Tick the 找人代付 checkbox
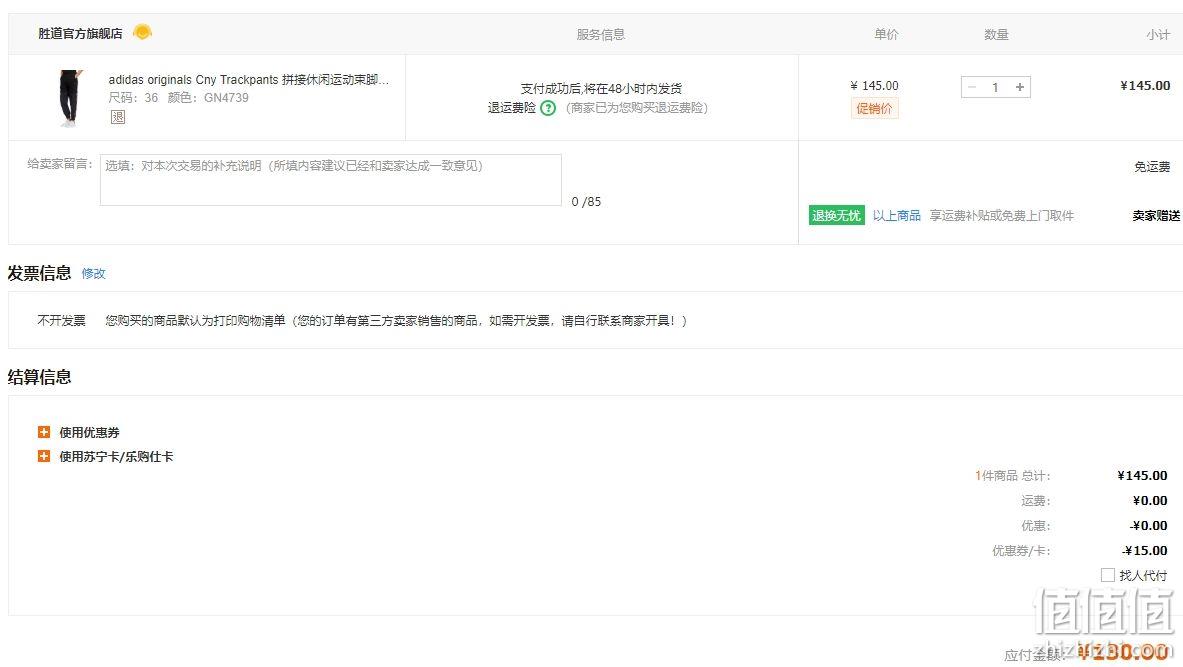The height and width of the screenshot is (667, 1183). tap(1108, 575)
